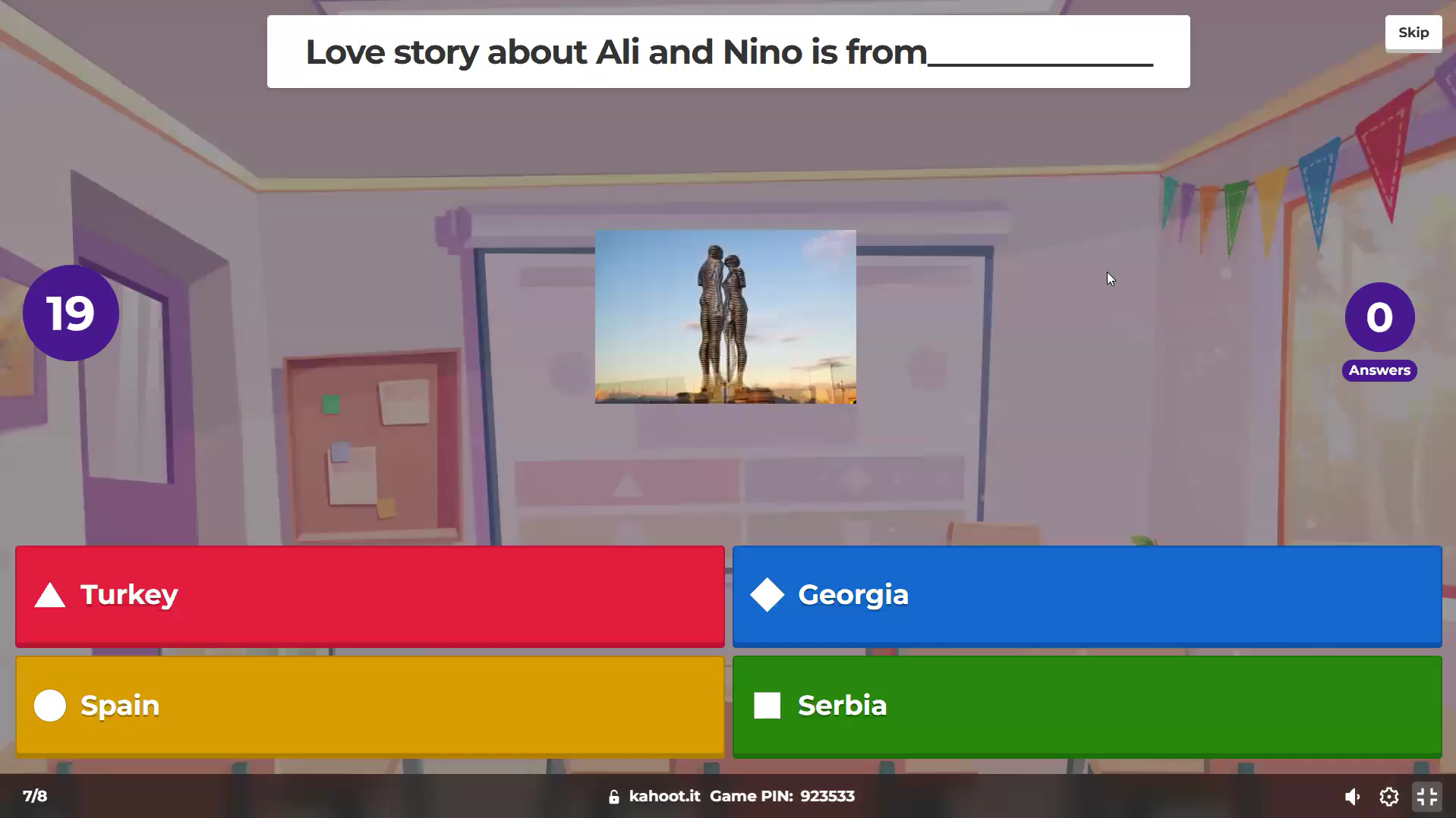Click the circle icon on Spain
The image size is (1456, 818).
coord(50,706)
